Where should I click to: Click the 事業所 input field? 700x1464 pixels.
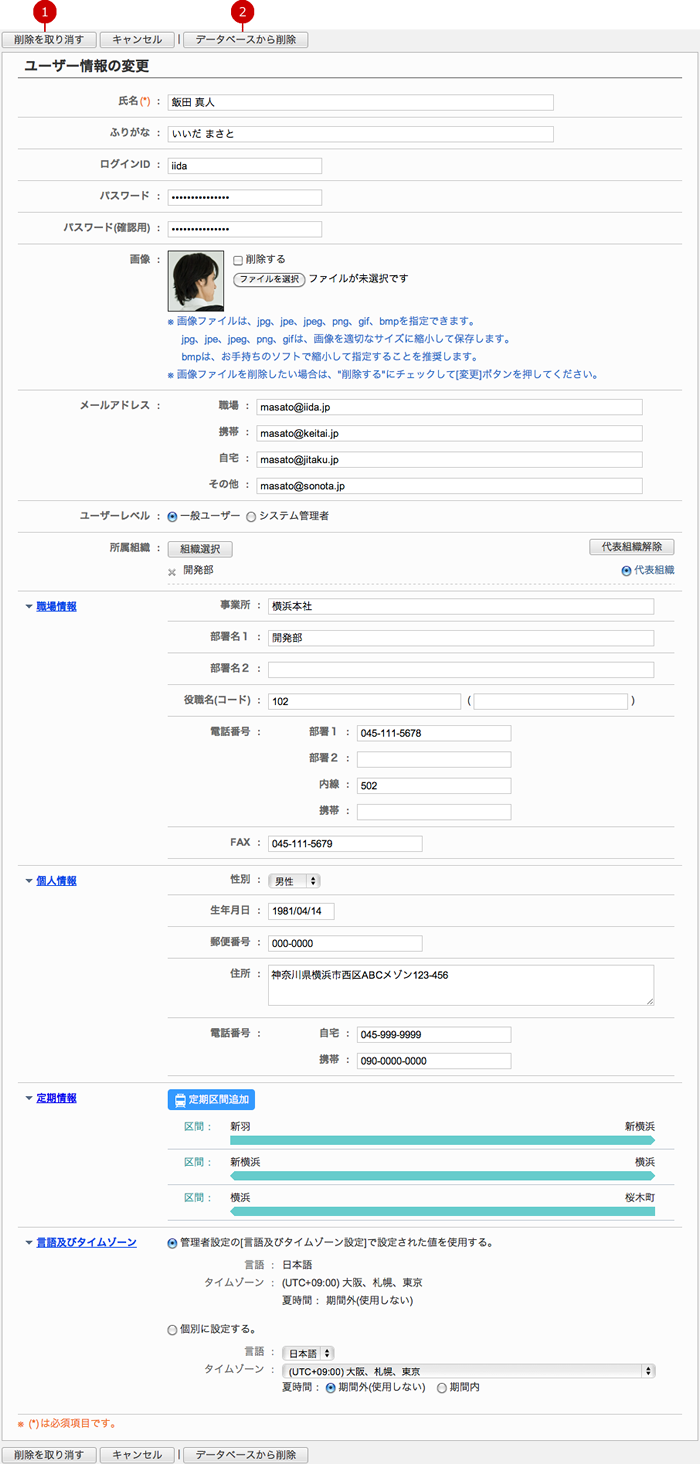click(x=461, y=606)
